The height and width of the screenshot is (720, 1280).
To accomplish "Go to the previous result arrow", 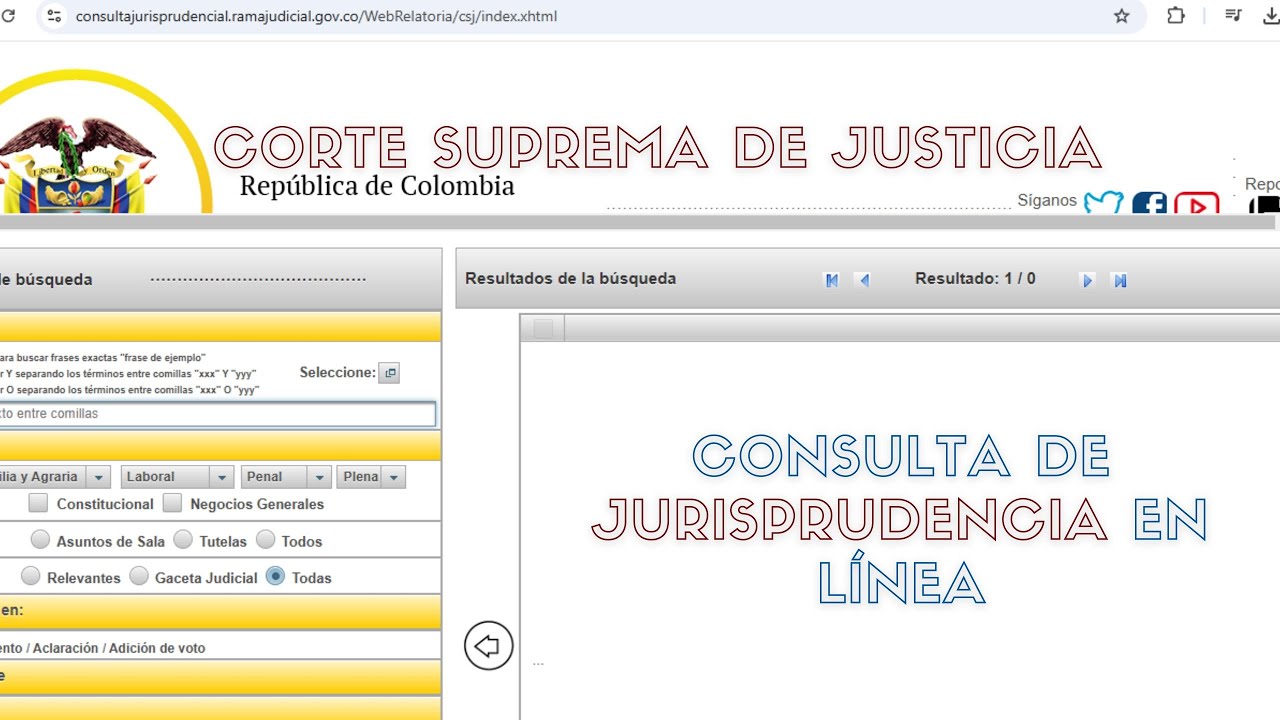I will click(x=864, y=280).
